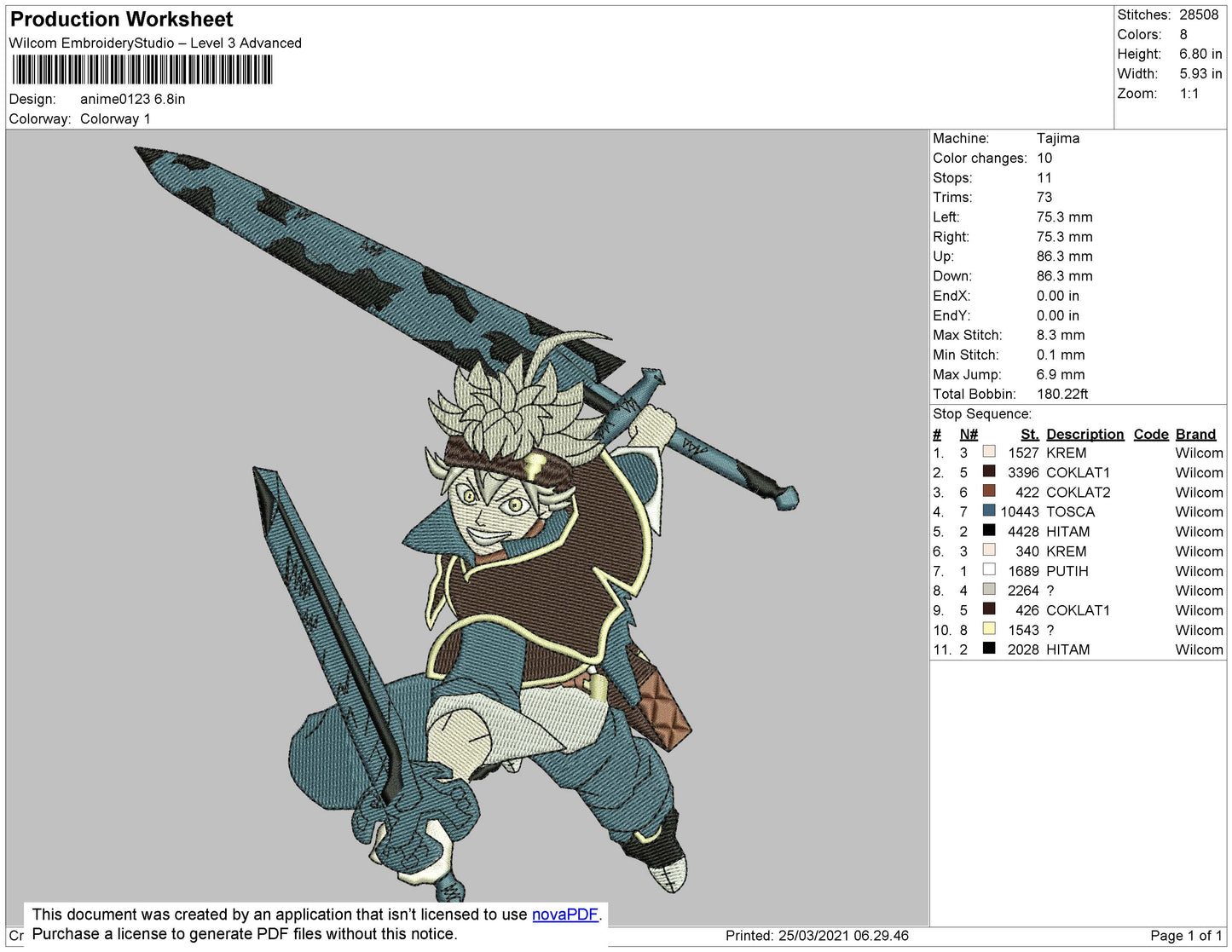Image resolution: width=1232 pixels, height=952 pixels.
Task: Click the HITAM black swatch in row 5
Action: [989, 530]
